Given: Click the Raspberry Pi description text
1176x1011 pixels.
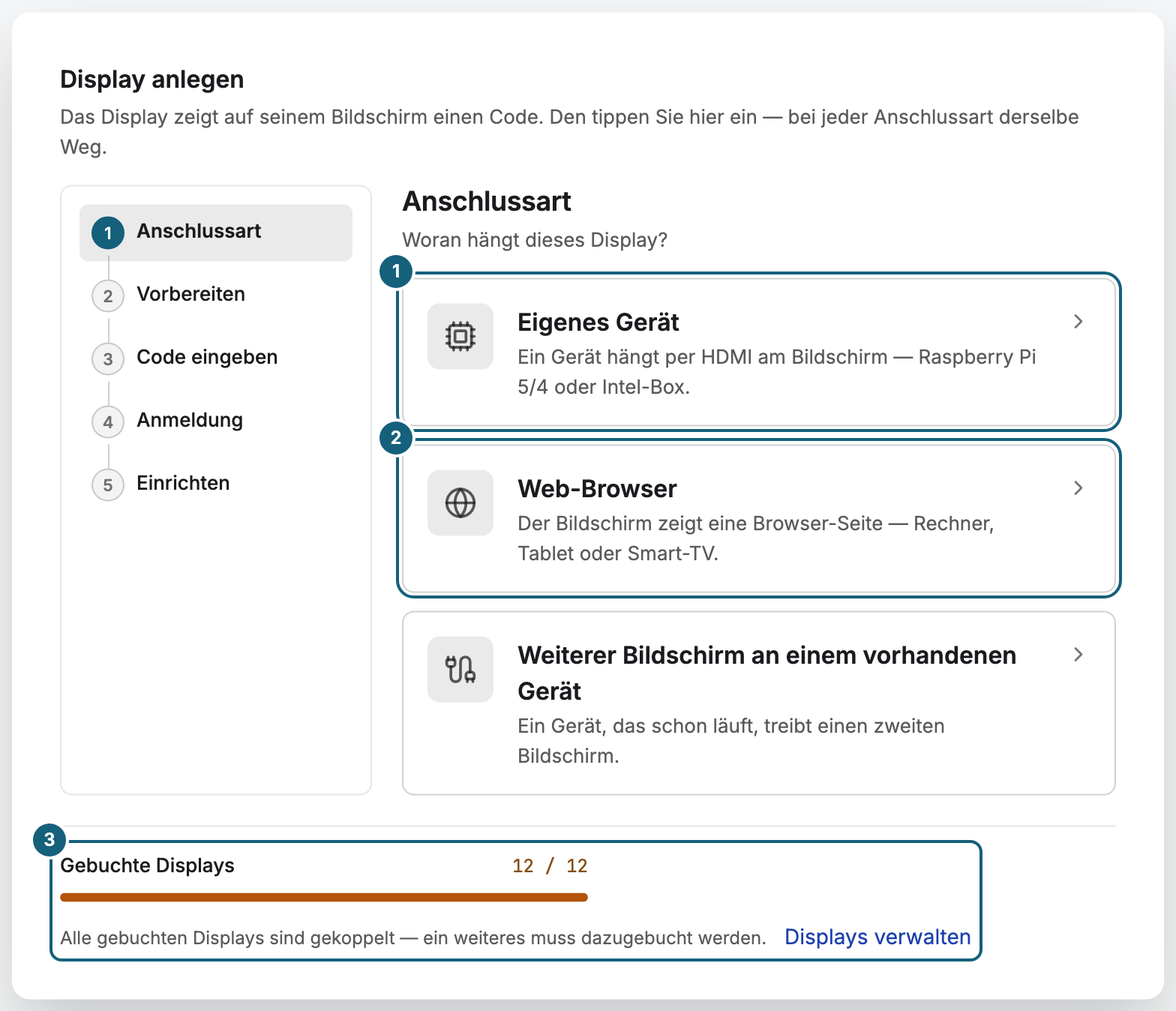Looking at the screenshot, I should tap(777, 372).
